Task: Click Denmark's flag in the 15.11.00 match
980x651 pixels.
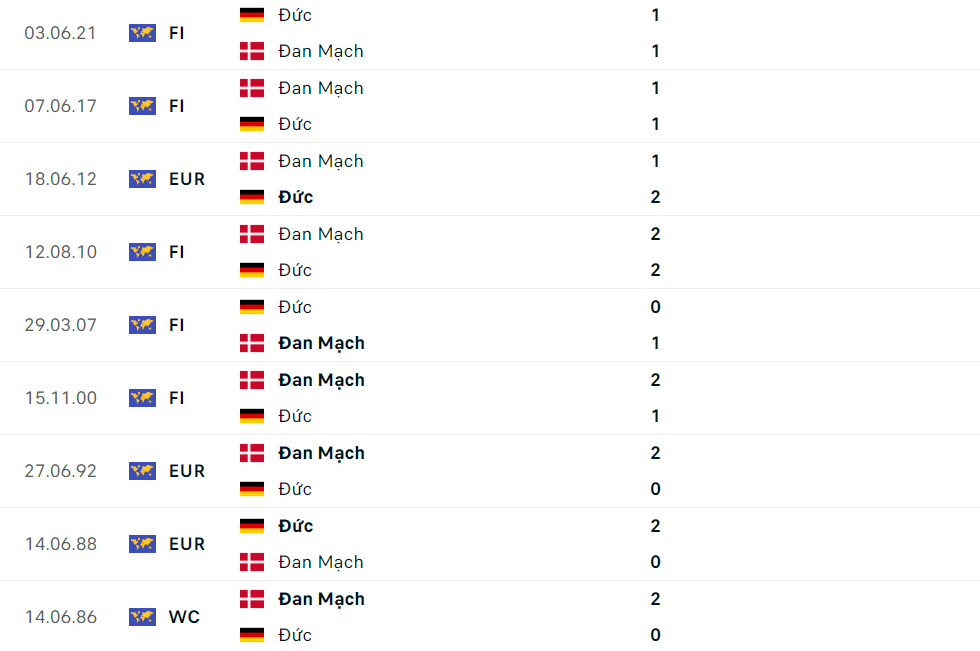Action: click(252, 380)
